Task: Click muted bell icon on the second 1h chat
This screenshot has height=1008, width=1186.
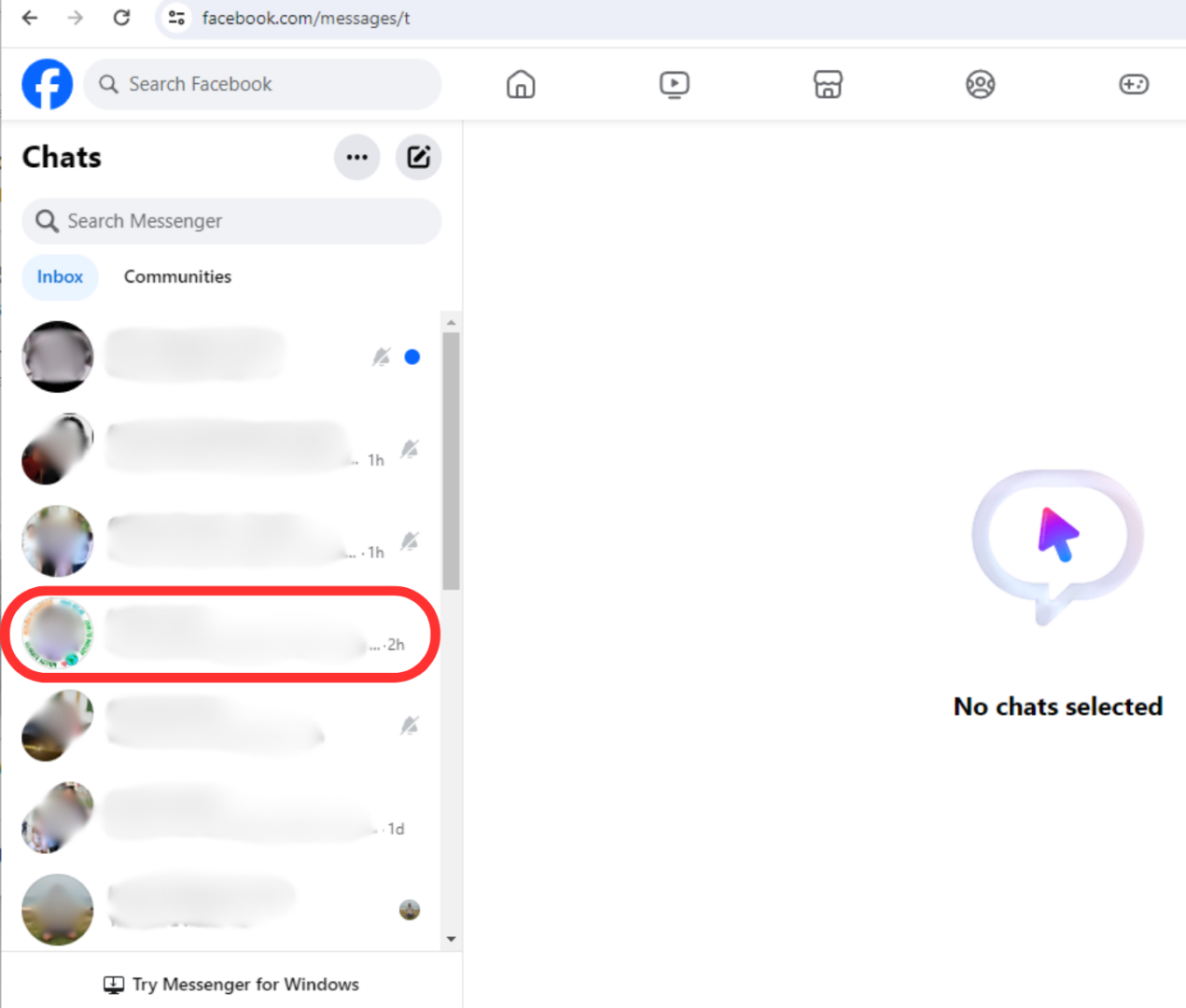Action: tap(410, 541)
